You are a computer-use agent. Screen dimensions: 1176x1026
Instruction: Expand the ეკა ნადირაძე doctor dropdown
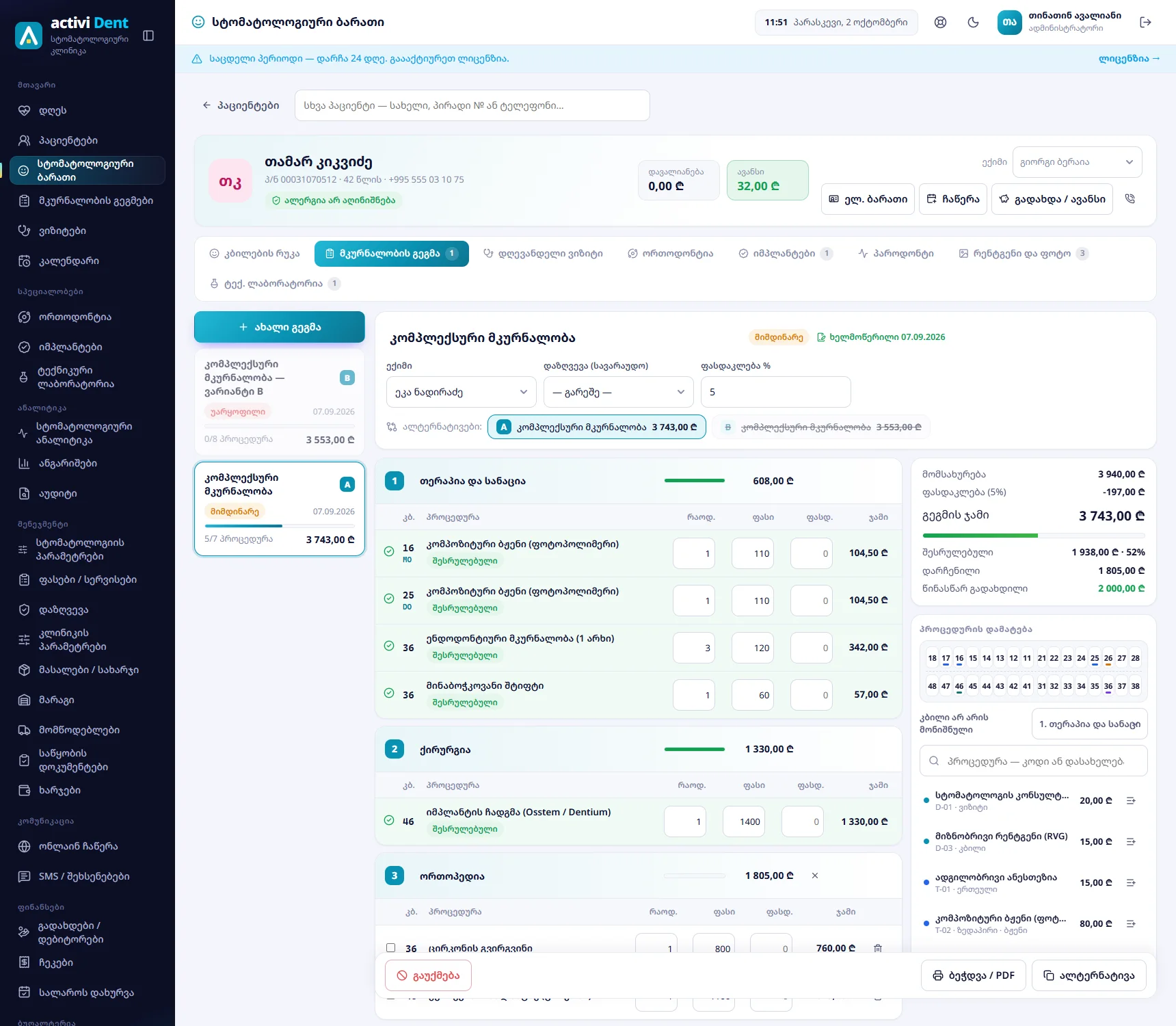click(x=462, y=392)
